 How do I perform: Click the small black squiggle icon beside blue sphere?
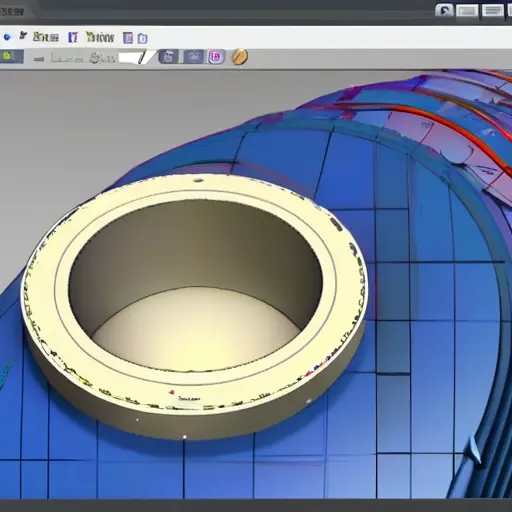pos(23,35)
